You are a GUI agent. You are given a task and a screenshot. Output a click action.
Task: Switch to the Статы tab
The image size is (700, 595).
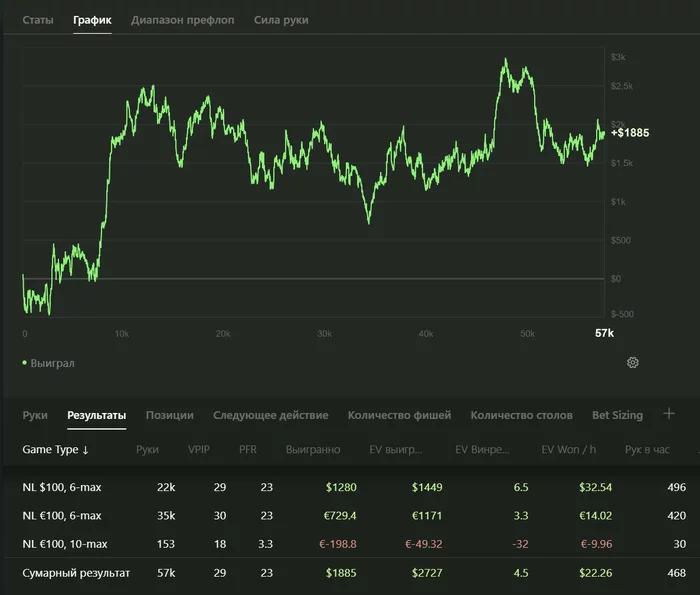(x=38, y=20)
